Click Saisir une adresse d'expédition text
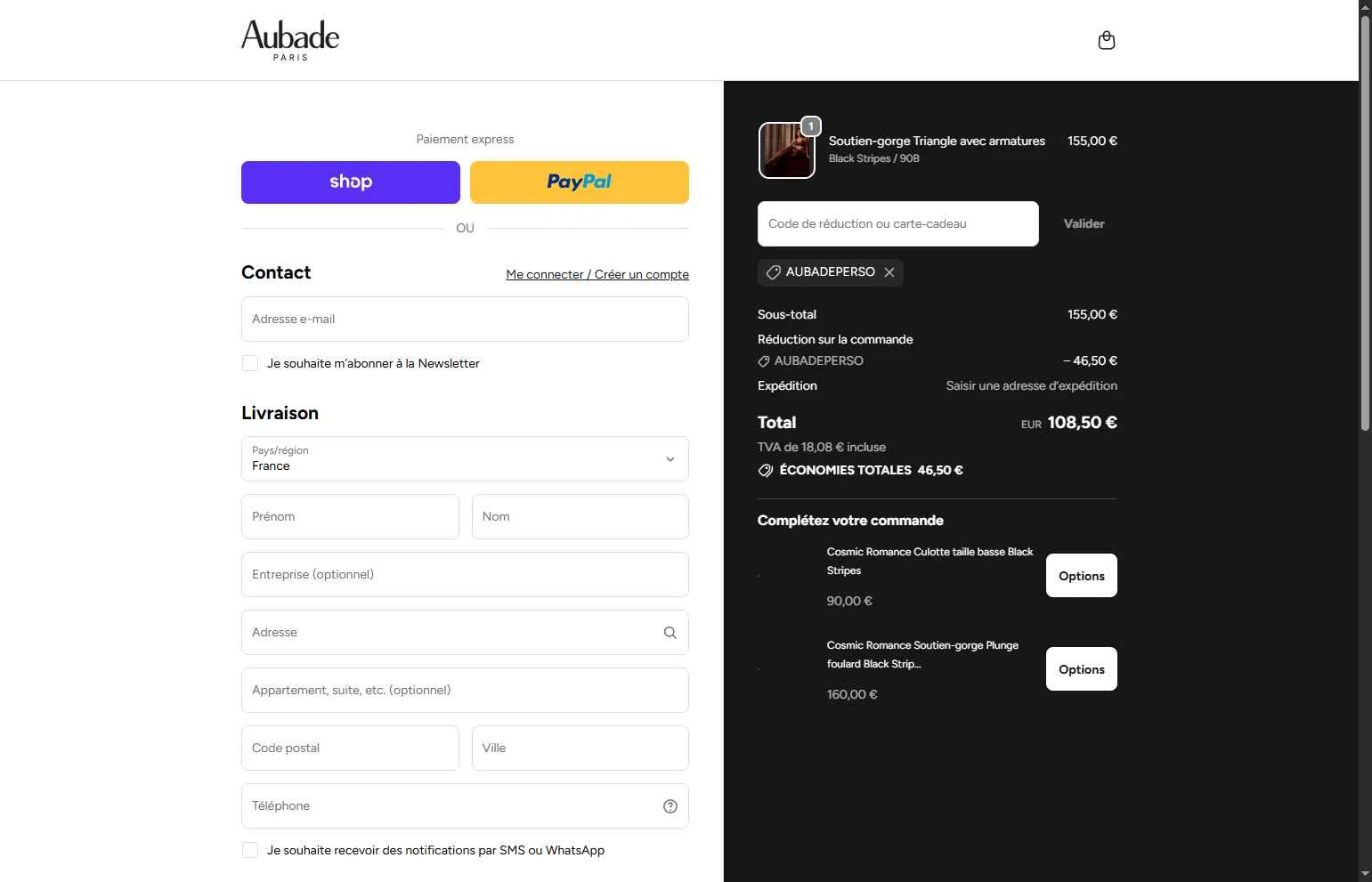 tap(1031, 385)
